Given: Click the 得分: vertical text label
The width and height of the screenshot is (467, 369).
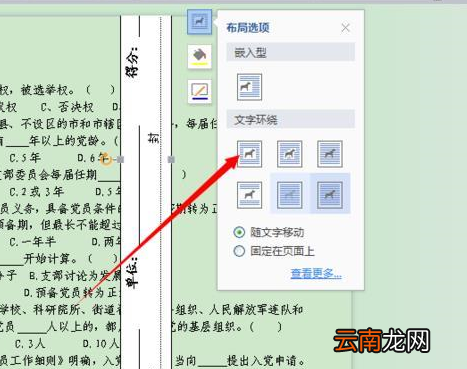Looking at the screenshot, I should (x=132, y=62).
